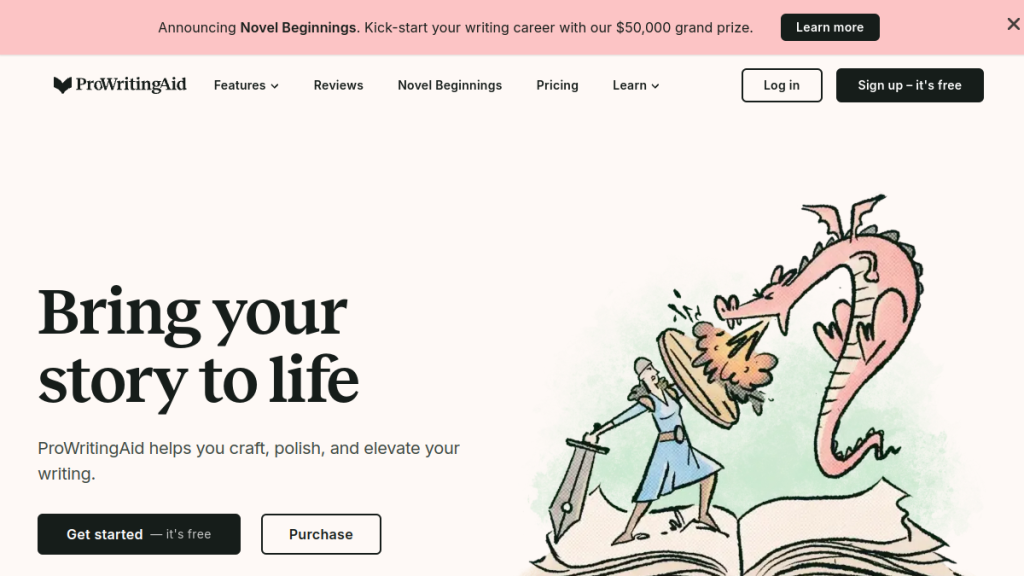Click the ProWritingAid wordmark text
1024x576 pixels.
[131, 85]
